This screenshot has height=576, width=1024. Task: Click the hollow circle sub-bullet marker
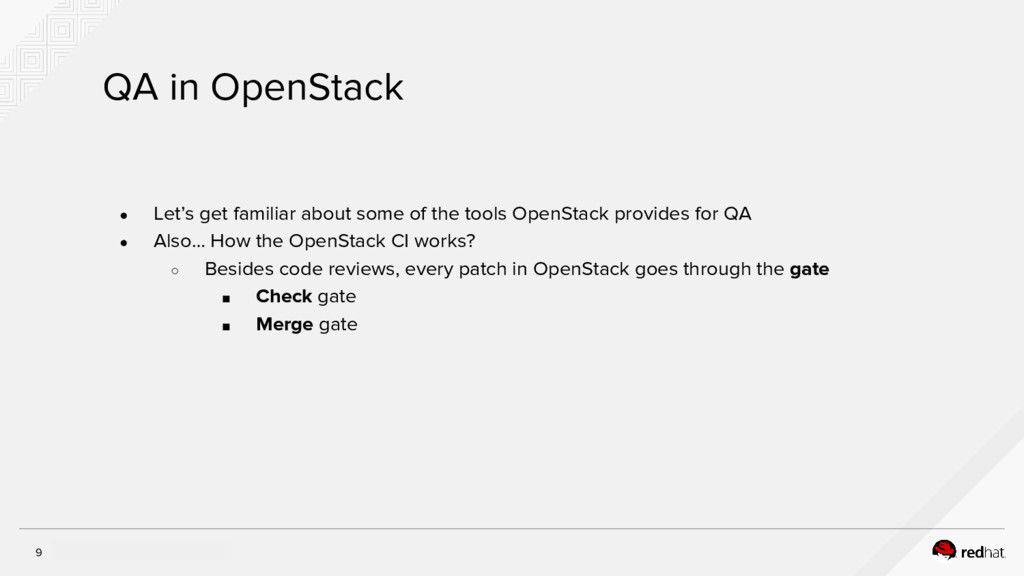(x=174, y=270)
